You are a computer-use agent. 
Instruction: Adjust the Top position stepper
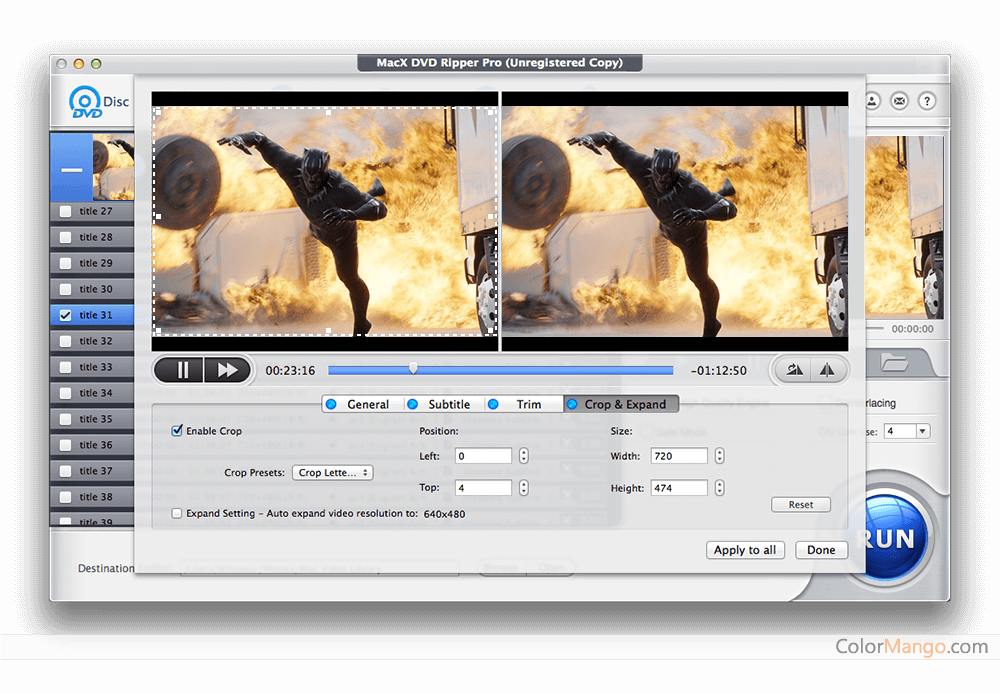tap(524, 488)
